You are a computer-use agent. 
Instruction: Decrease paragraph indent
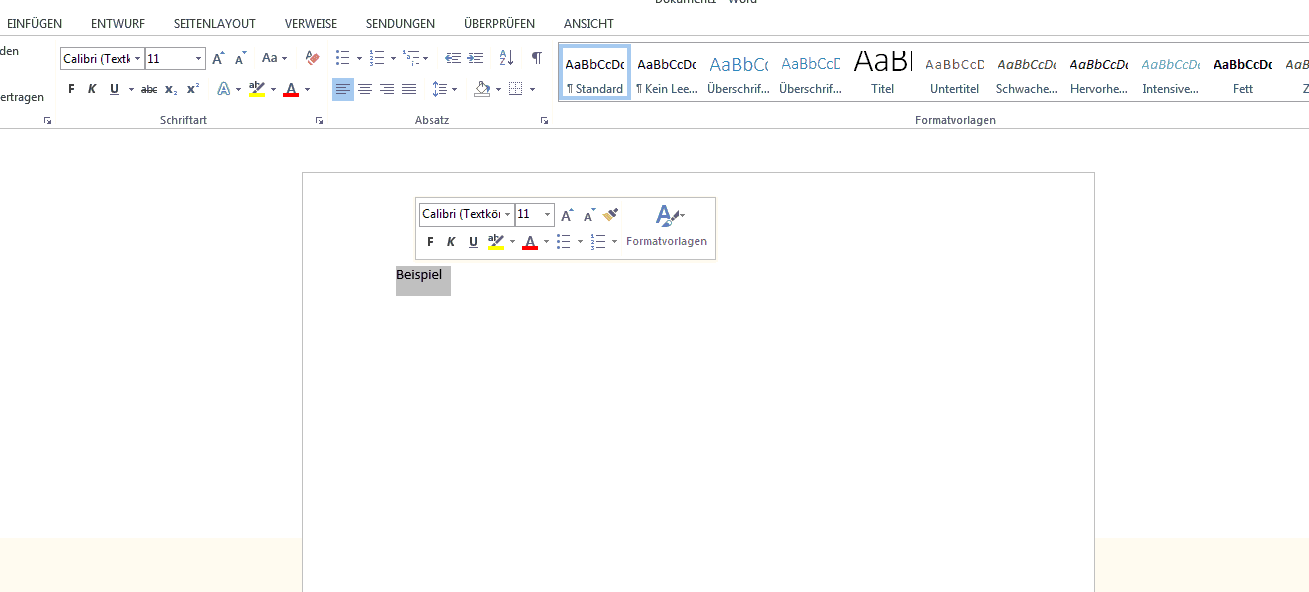(453, 59)
